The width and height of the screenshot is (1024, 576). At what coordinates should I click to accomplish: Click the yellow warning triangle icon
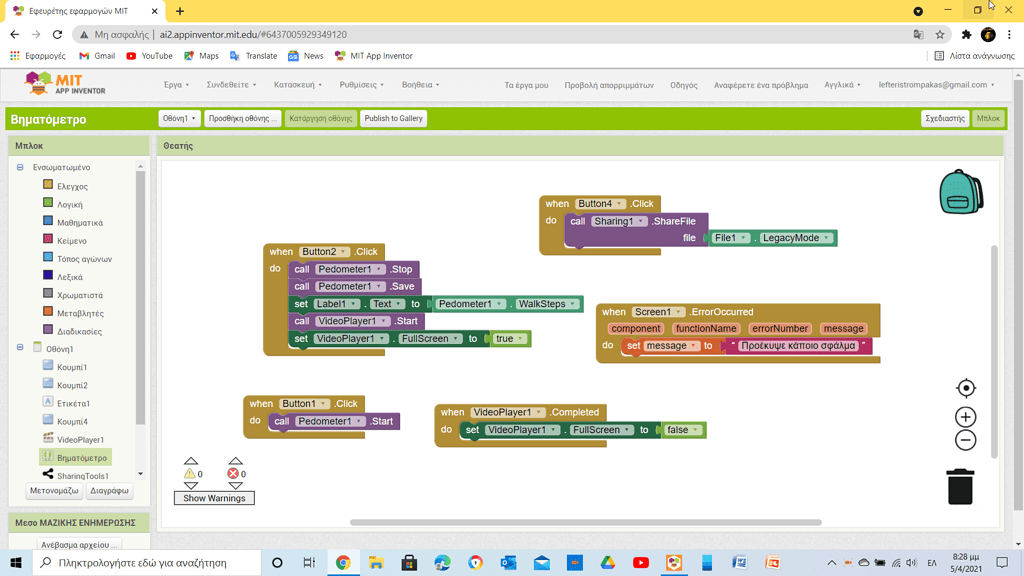coord(189,474)
